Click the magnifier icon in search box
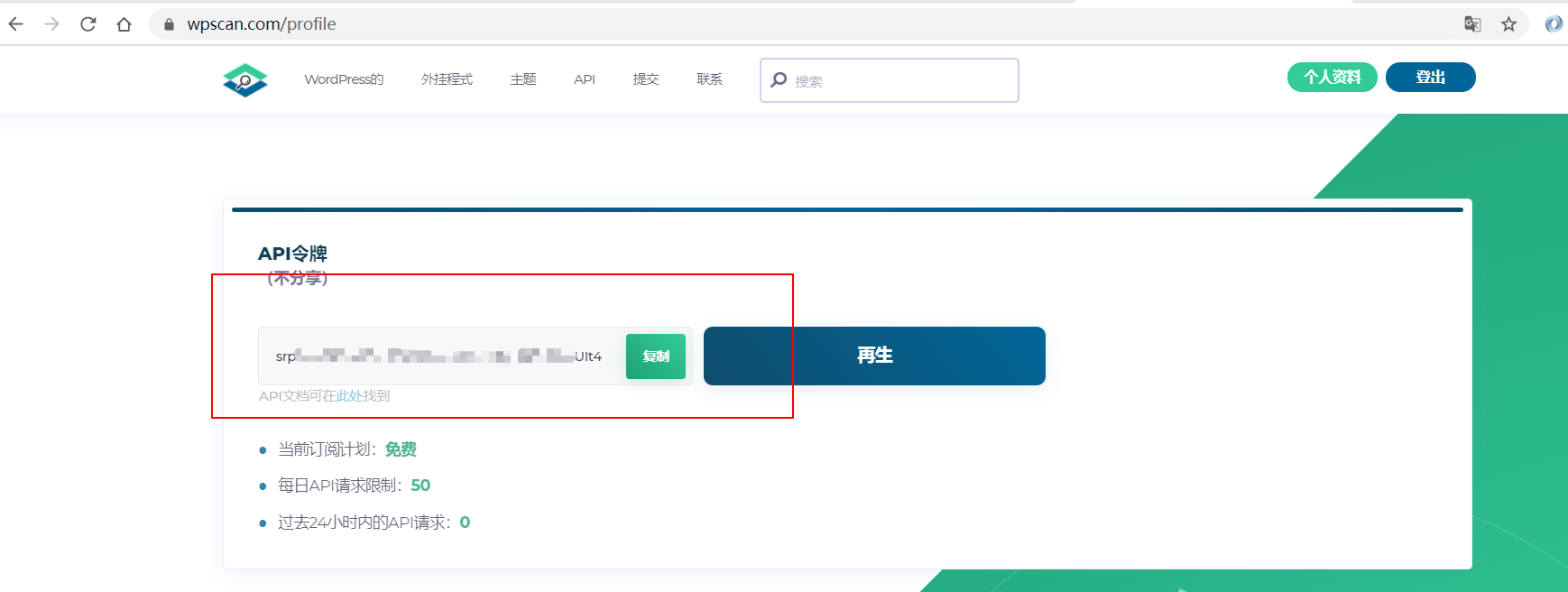The width and height of the screenshot is (1568, 592). pos(779,80)
